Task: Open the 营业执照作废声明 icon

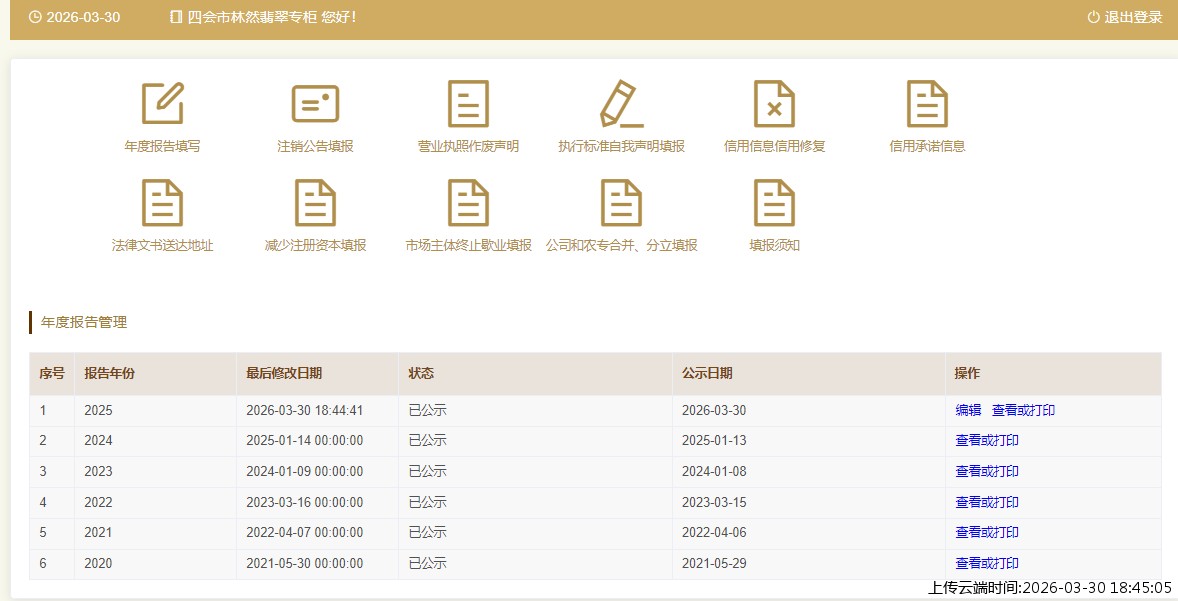Action: (468, 104)
